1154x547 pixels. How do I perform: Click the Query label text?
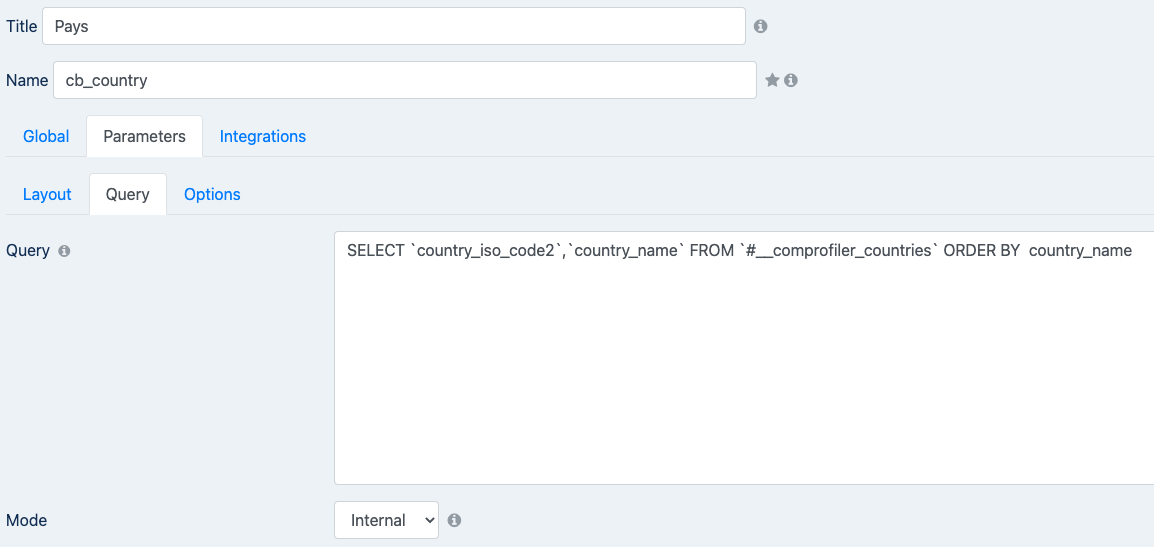28,251
